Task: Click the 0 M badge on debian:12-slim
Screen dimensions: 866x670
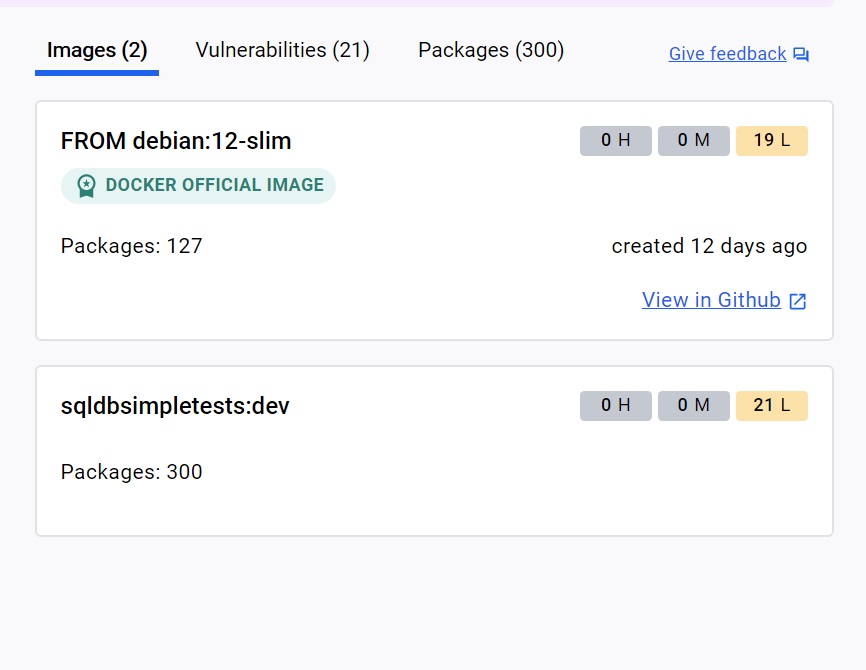Action: 694,140
